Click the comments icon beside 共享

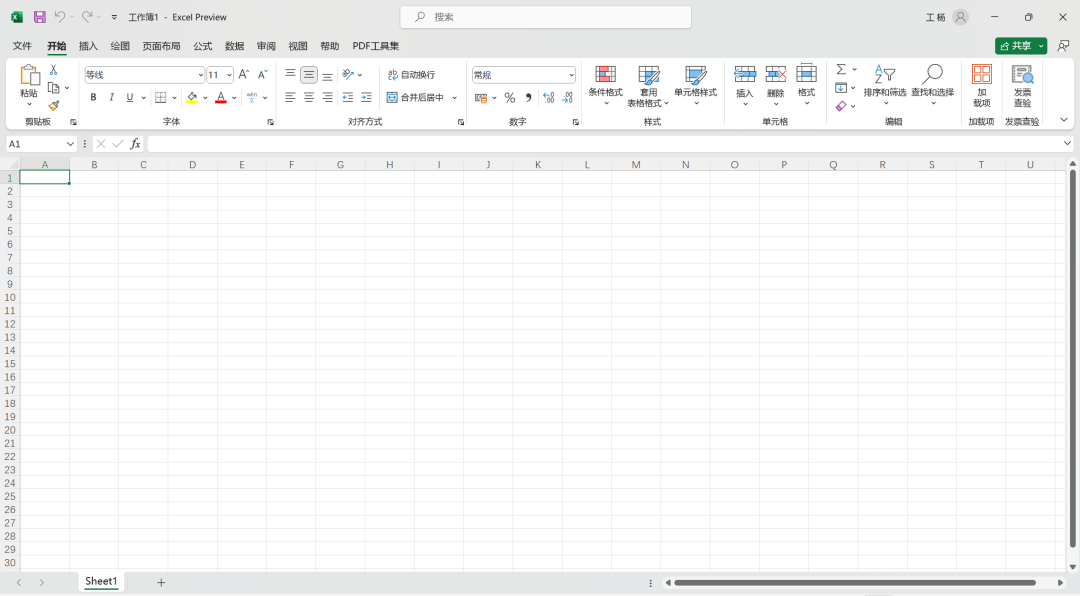(x=1063, y=45)
